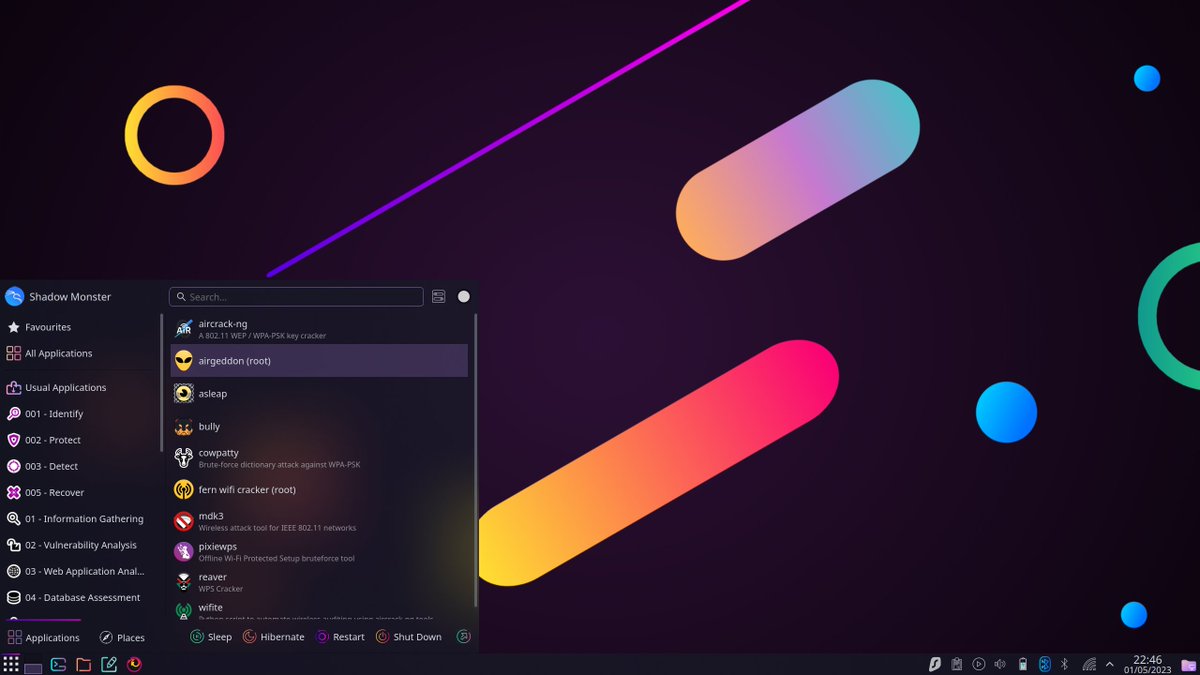Launch fern wifi cracker (root)

point(319,490)
